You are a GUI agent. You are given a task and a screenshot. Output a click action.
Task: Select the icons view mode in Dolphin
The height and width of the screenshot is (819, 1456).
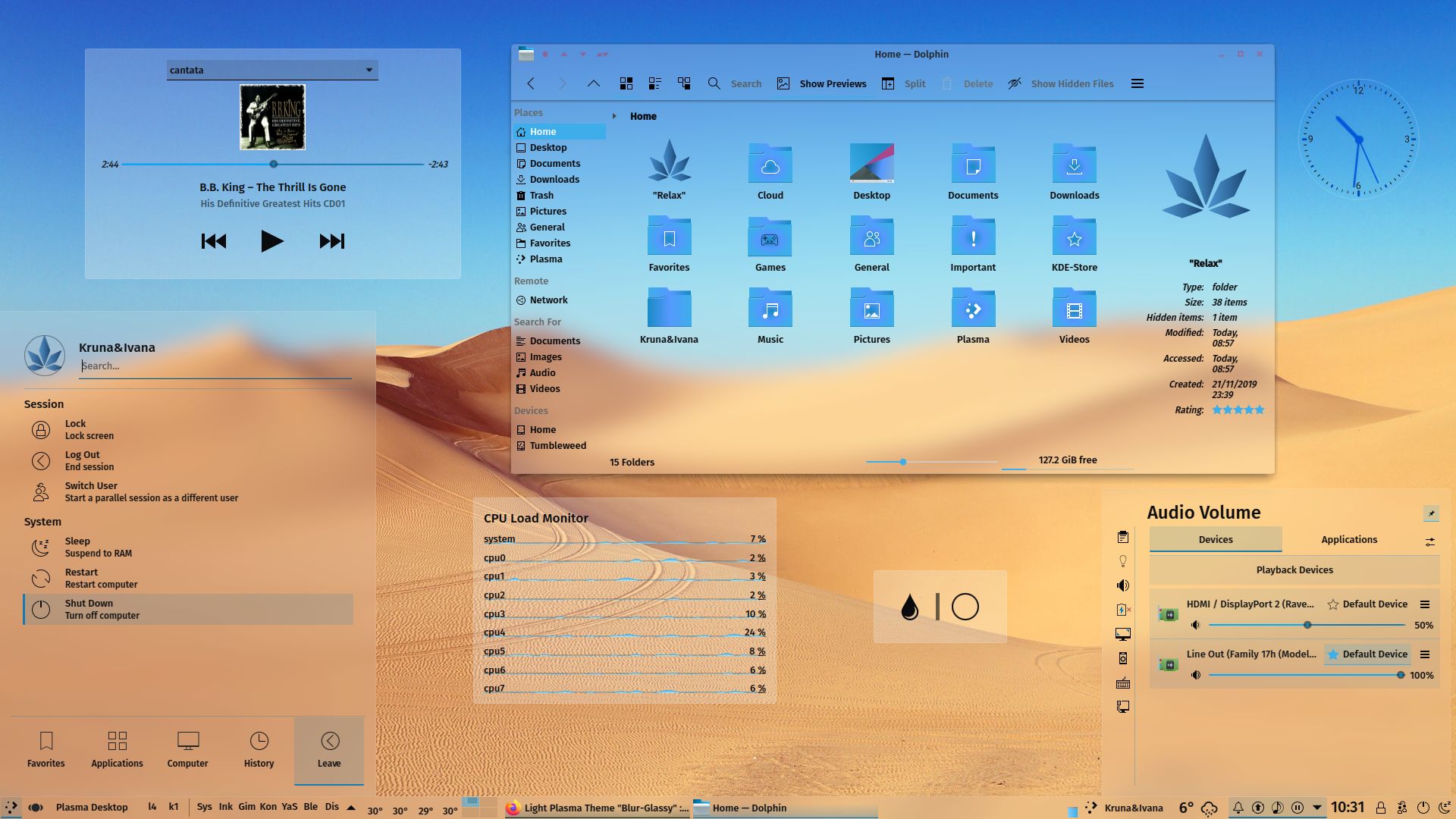626,83
